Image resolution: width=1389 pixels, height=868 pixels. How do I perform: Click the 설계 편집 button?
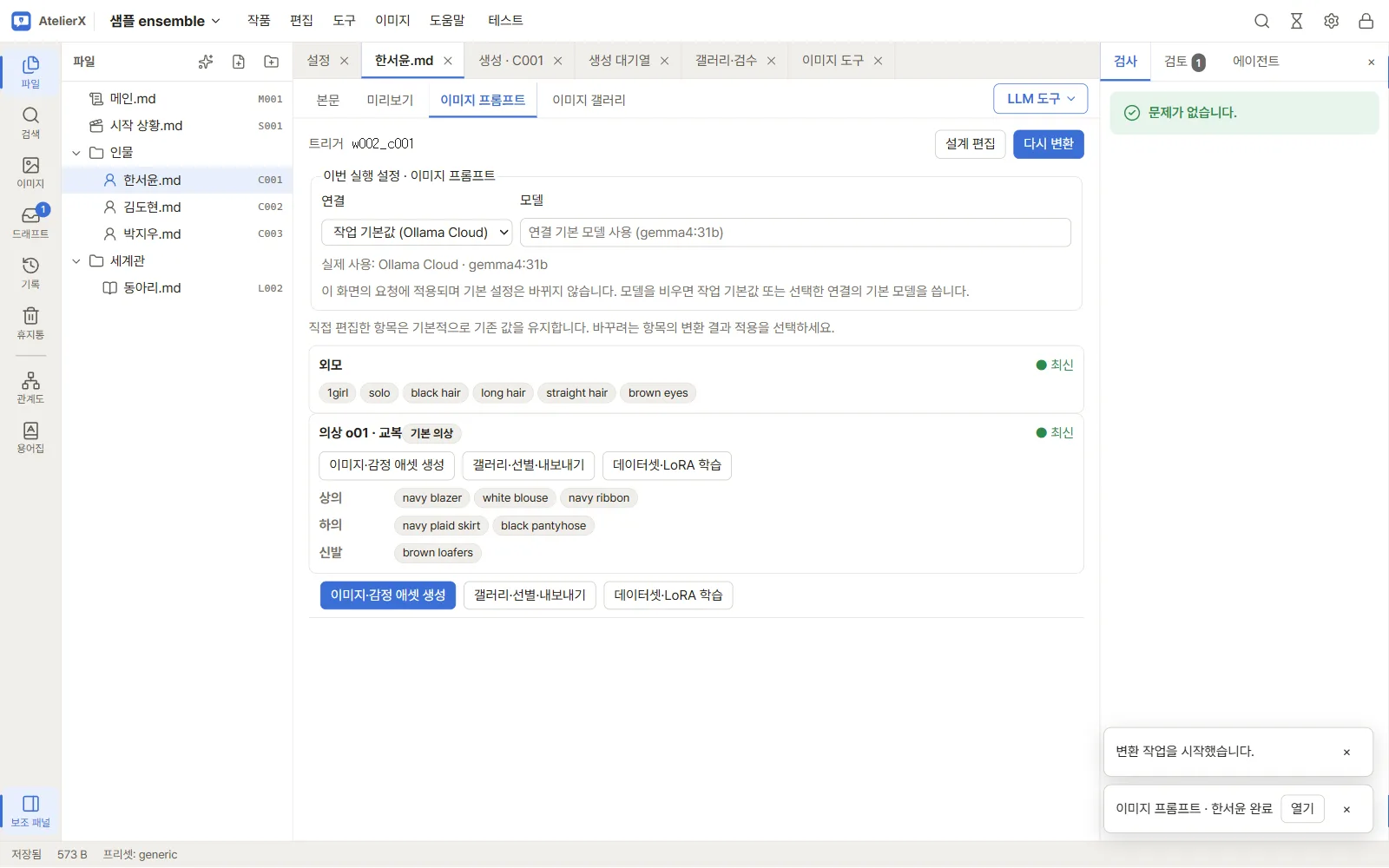pyautogui.click(x=970, y=144)
